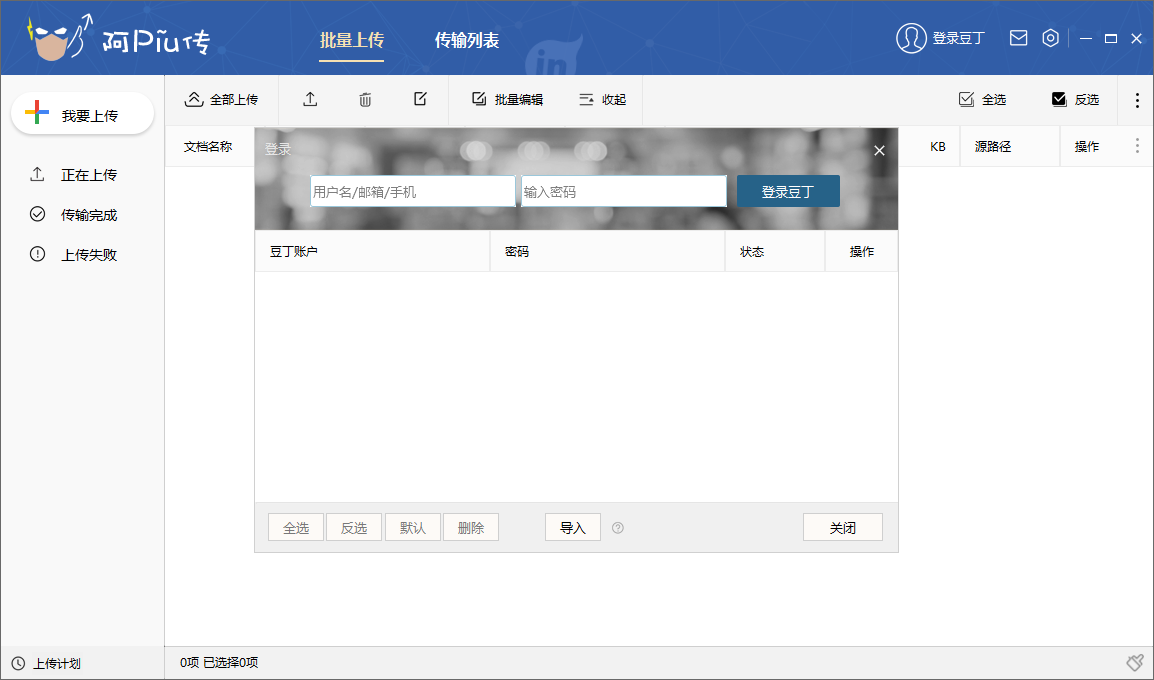Click the 状态 column header

point(775,252)
